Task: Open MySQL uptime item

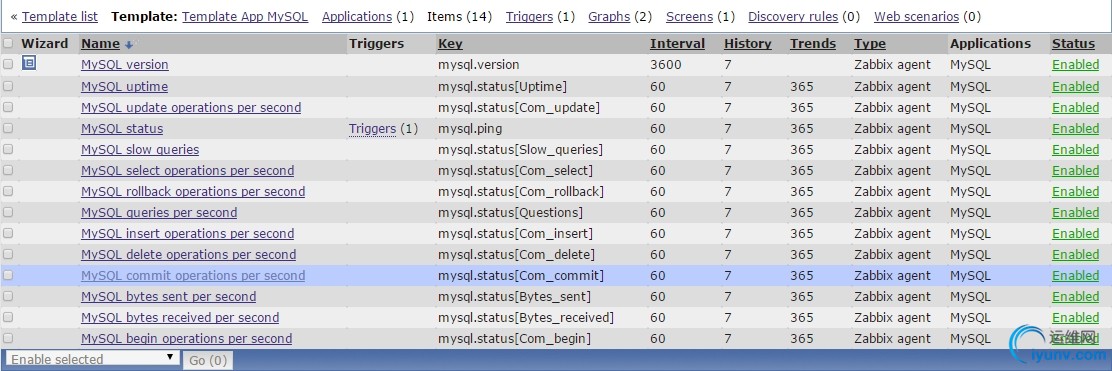Action: tap(124, 87)
